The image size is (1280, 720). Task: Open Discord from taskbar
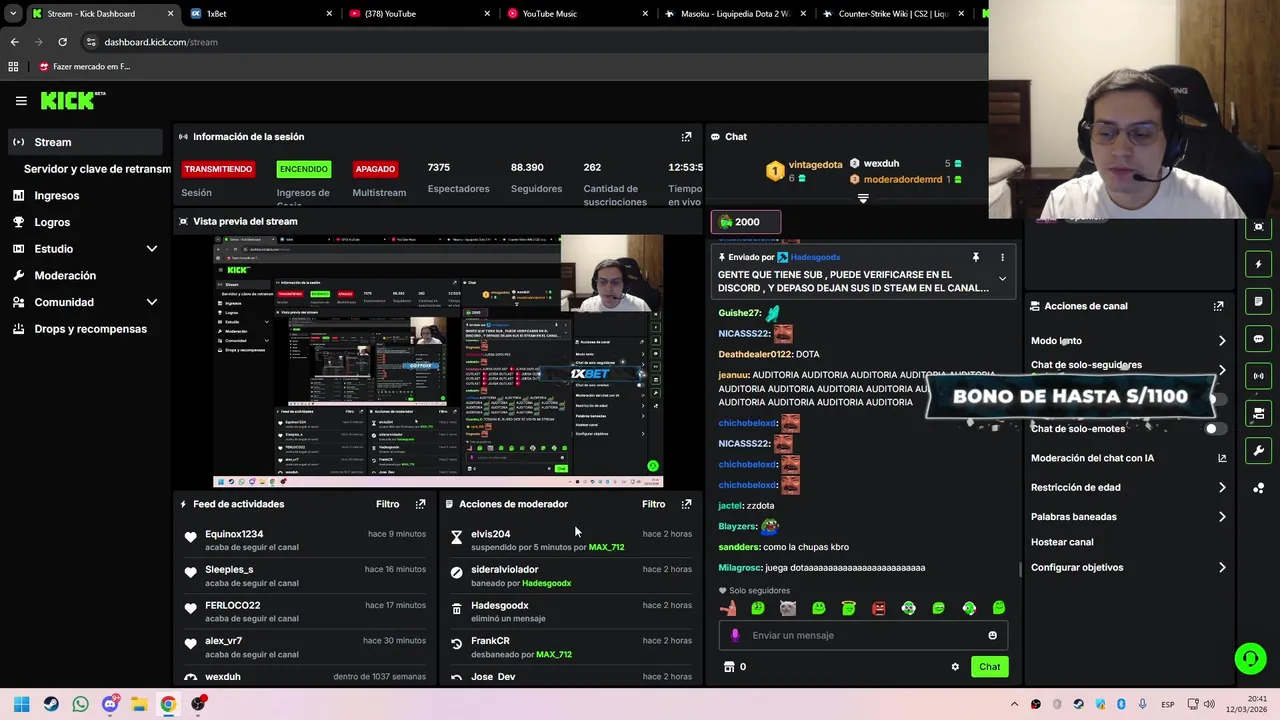[x=110, y=704]
